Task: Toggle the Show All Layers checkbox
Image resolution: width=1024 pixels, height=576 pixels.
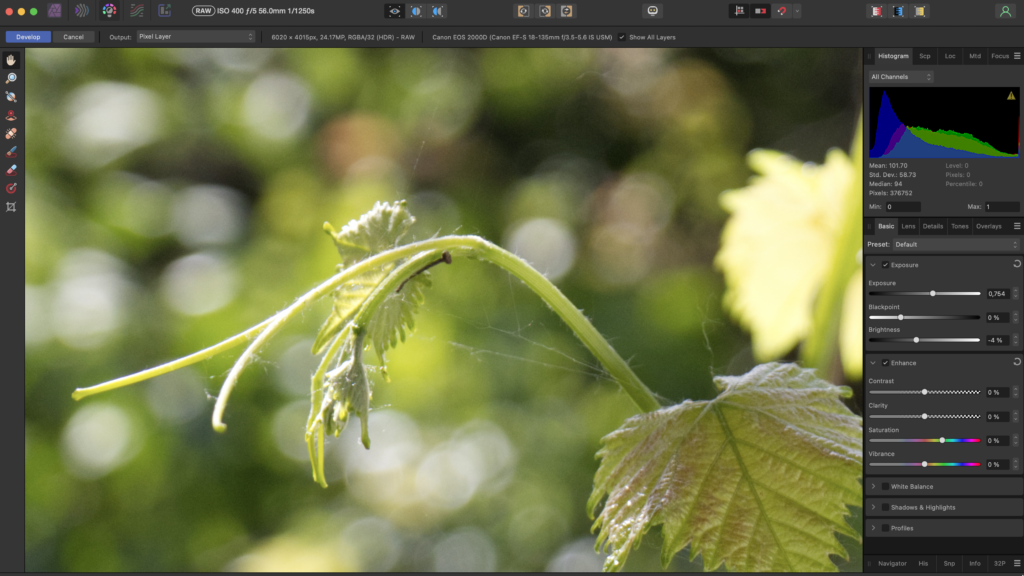Action: click(622, 37)
